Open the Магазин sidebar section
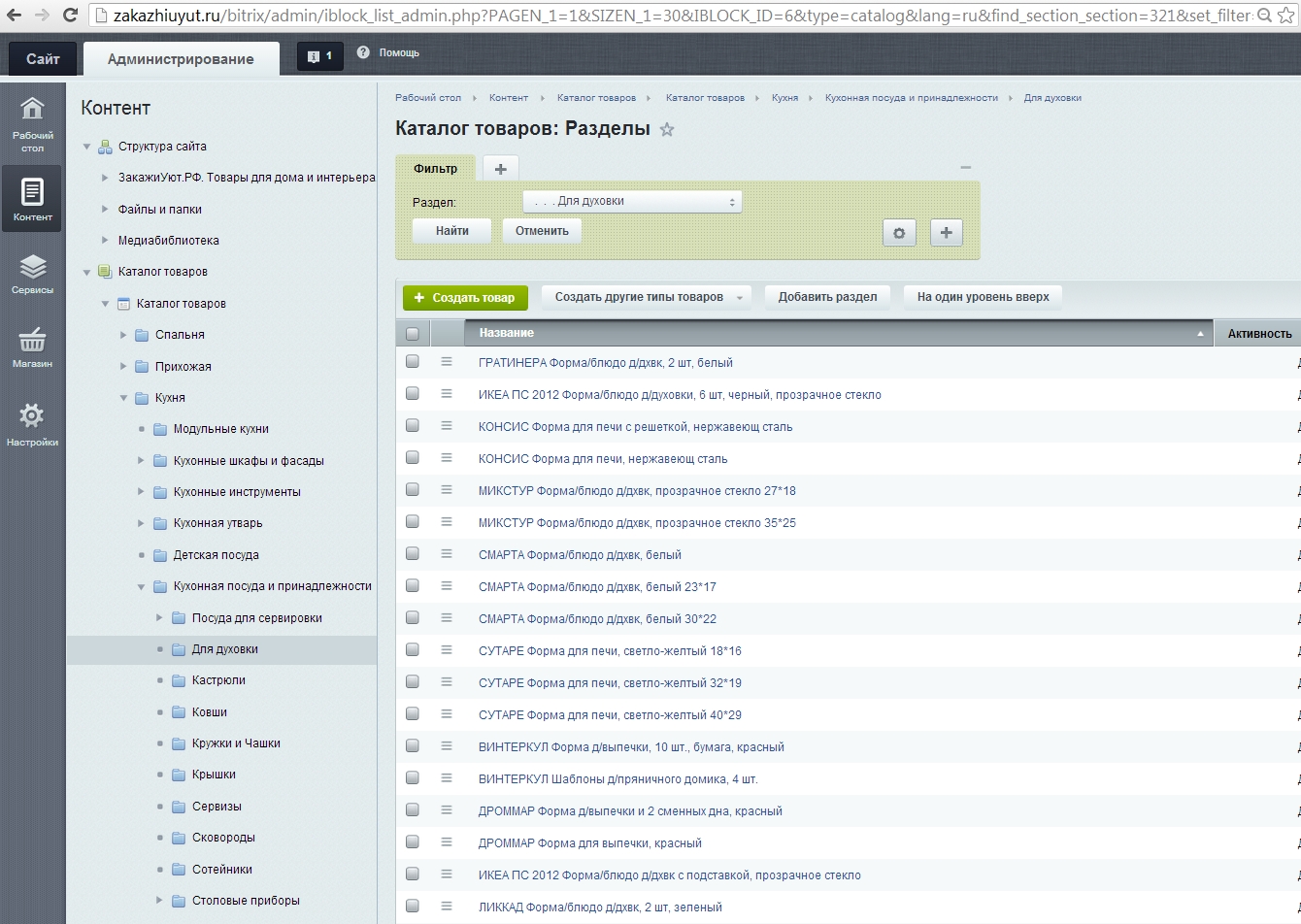1301x924 pixels. [x=32, y=347]
